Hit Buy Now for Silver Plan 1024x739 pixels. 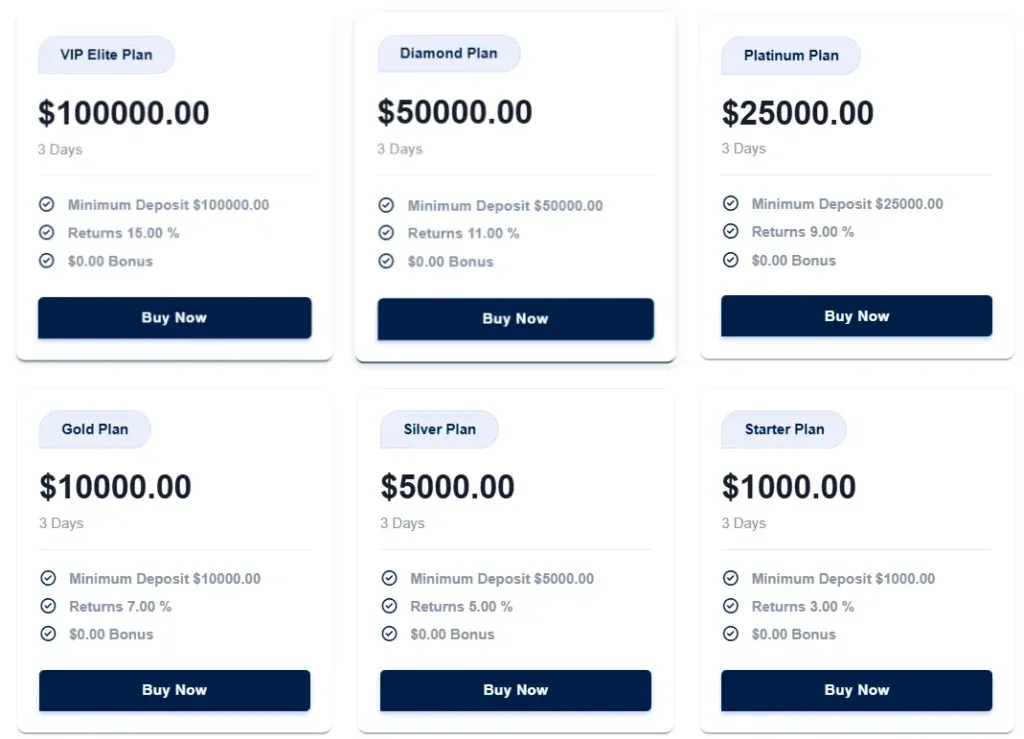click(515, 690)
